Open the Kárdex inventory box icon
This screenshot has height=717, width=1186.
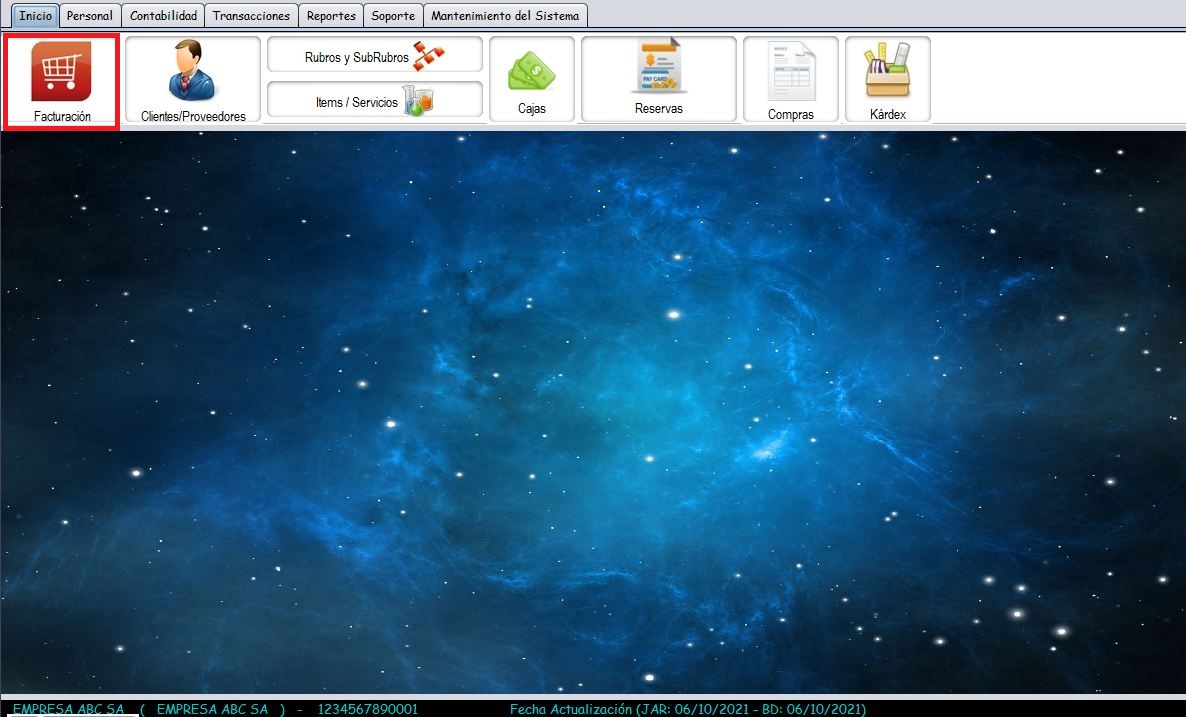[887, 81]
